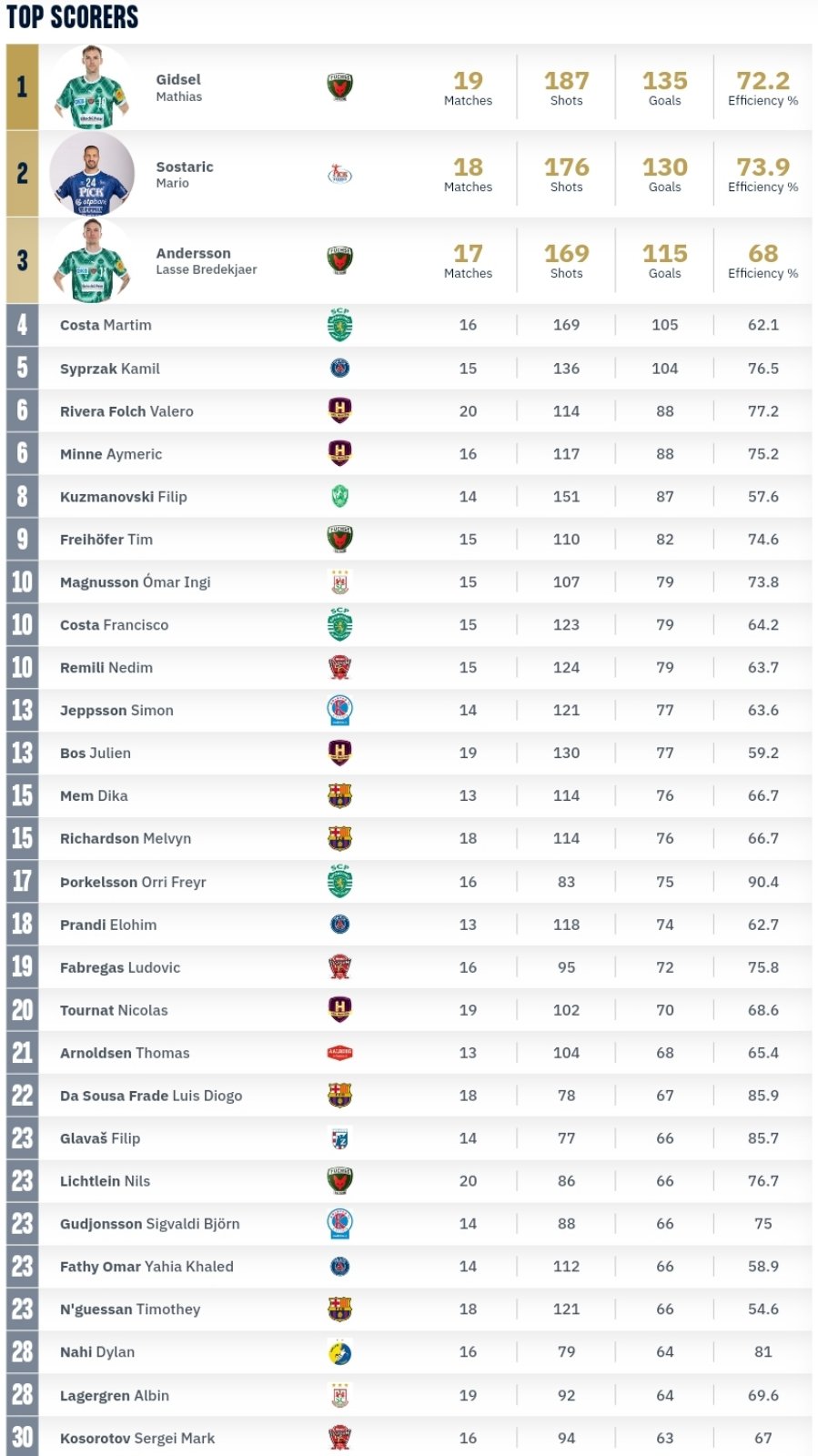This screenshot has height=1456, width=818.
Task: Click the Freihöfer Tim name link
Action: tap(106, 540)
